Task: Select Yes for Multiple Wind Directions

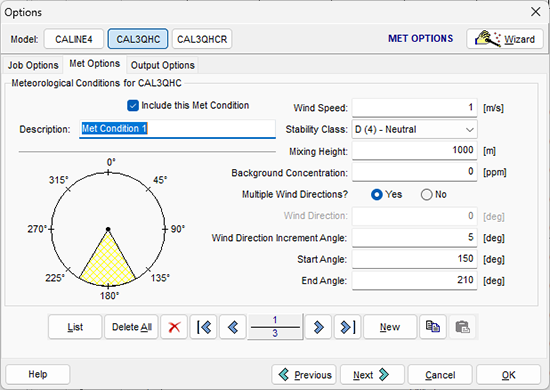Action: click(377, 195)
